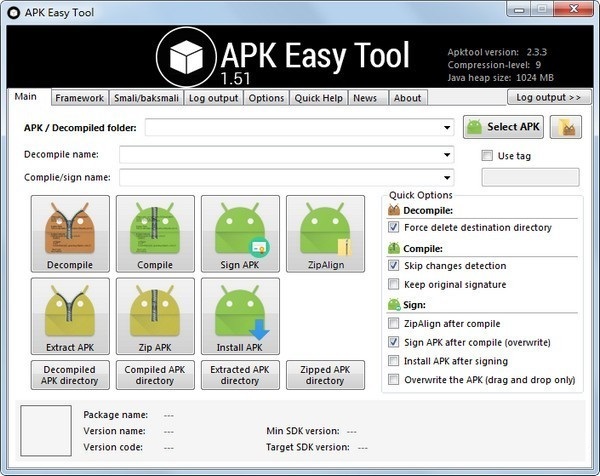Toggle Keep original signature checkbox
The width and height of the screenshot is (600, 476).
pos(394,285)
